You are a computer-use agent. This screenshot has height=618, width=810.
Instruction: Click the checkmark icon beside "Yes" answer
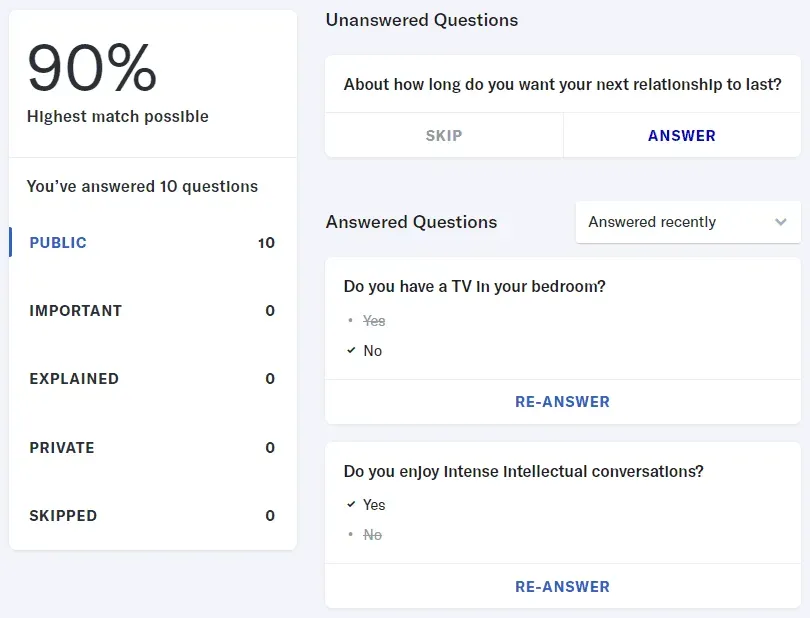click(352, 505)
